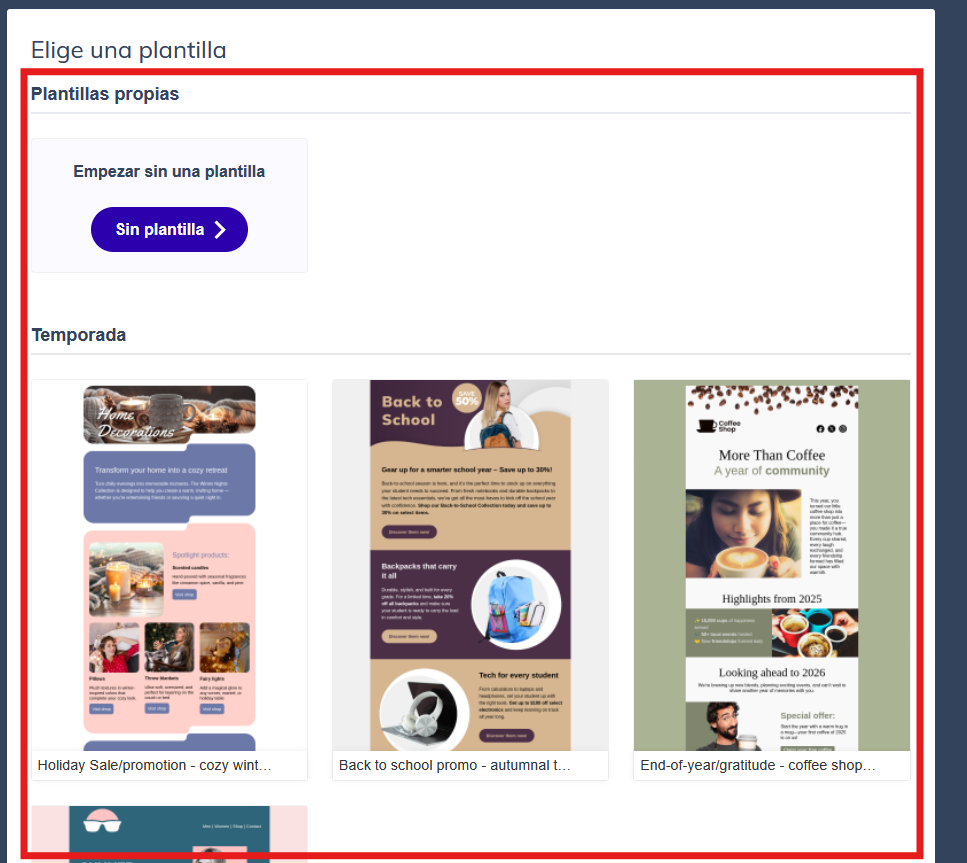The height and width of the screenshot is (863, 967).
Task: Click the 'Plantillas propias' section heading
Action: pos(105,94)
